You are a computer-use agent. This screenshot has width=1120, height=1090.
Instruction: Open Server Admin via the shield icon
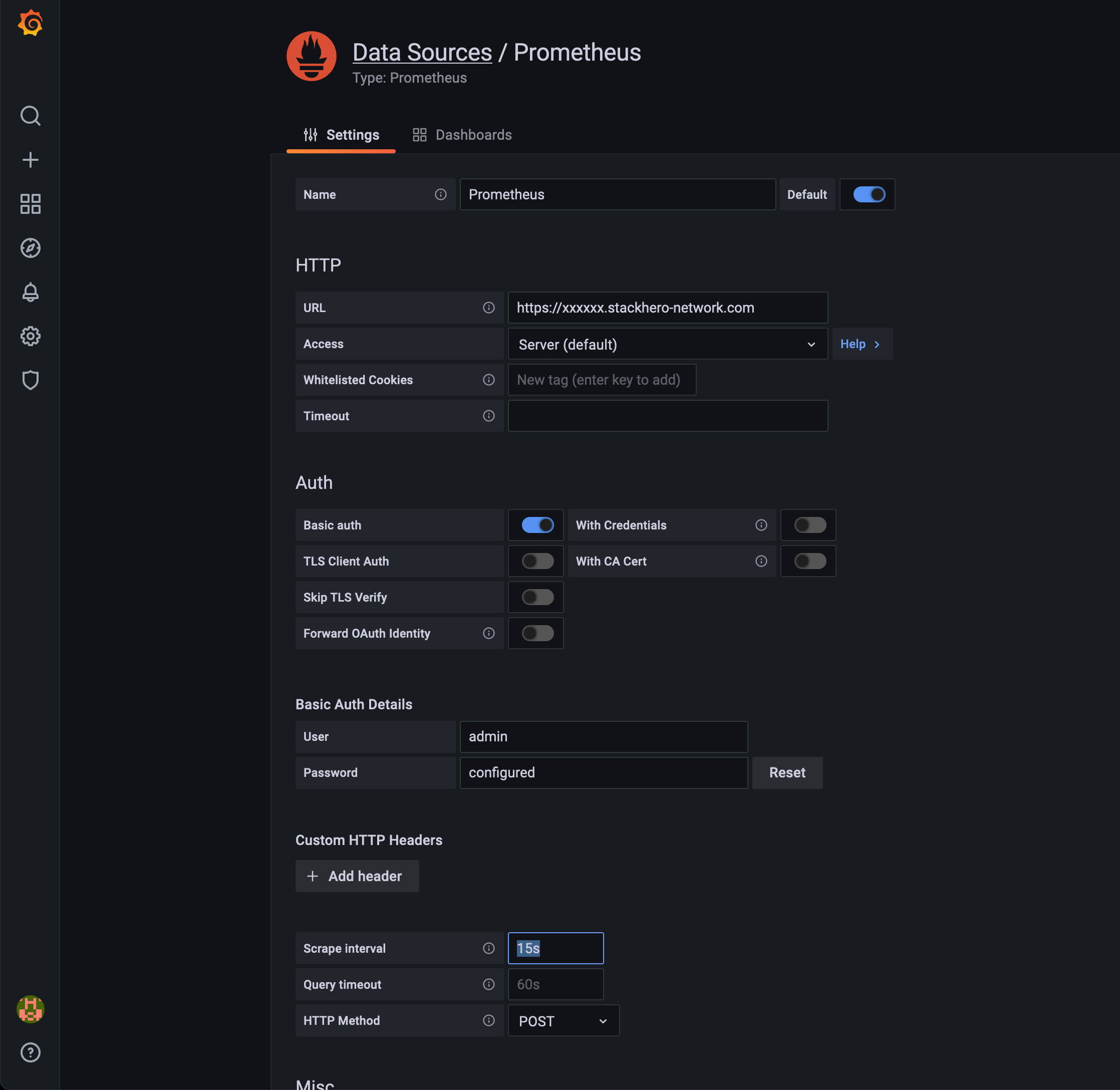point(31,380)
